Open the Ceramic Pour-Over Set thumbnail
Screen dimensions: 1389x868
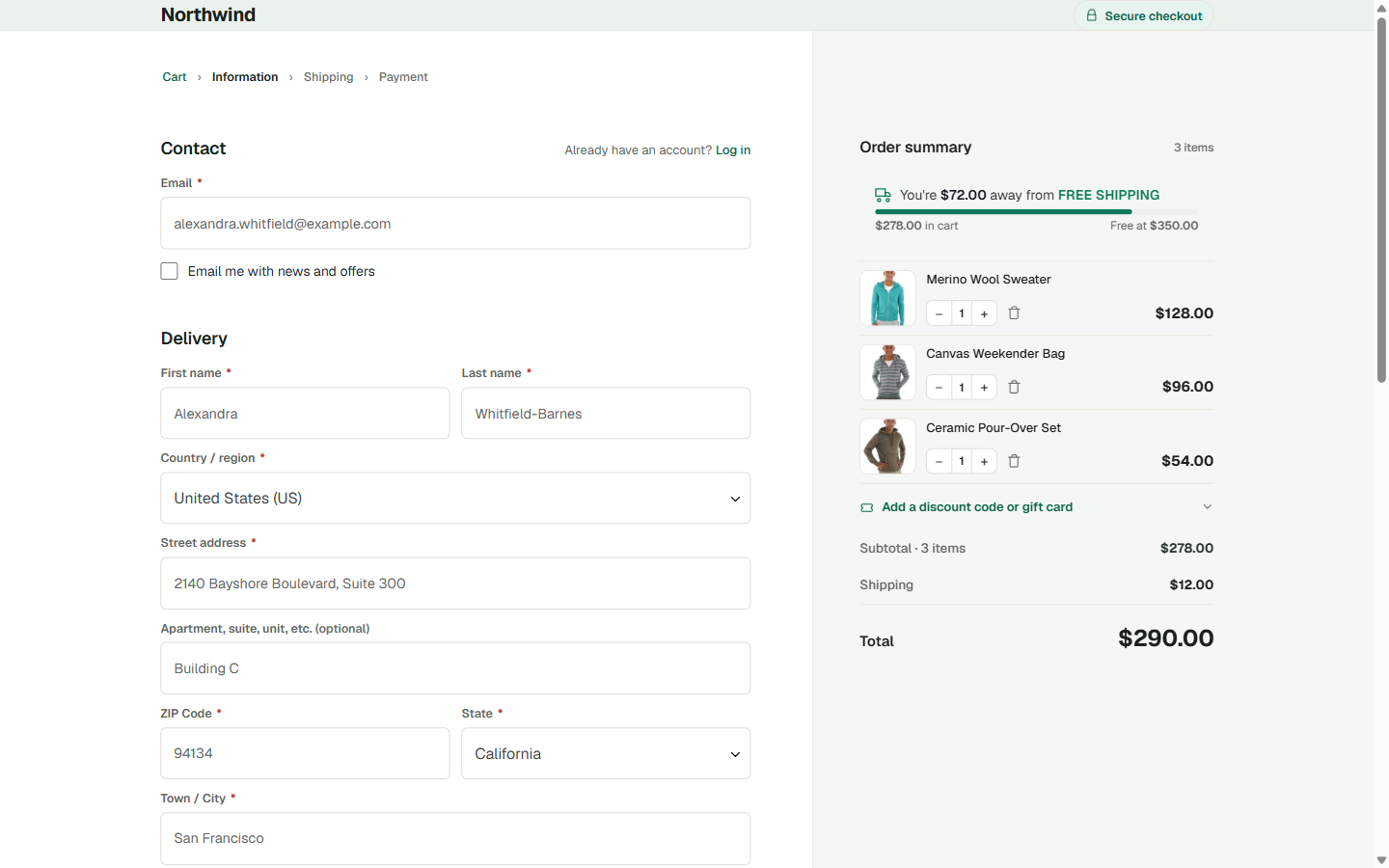coord(887,447)
